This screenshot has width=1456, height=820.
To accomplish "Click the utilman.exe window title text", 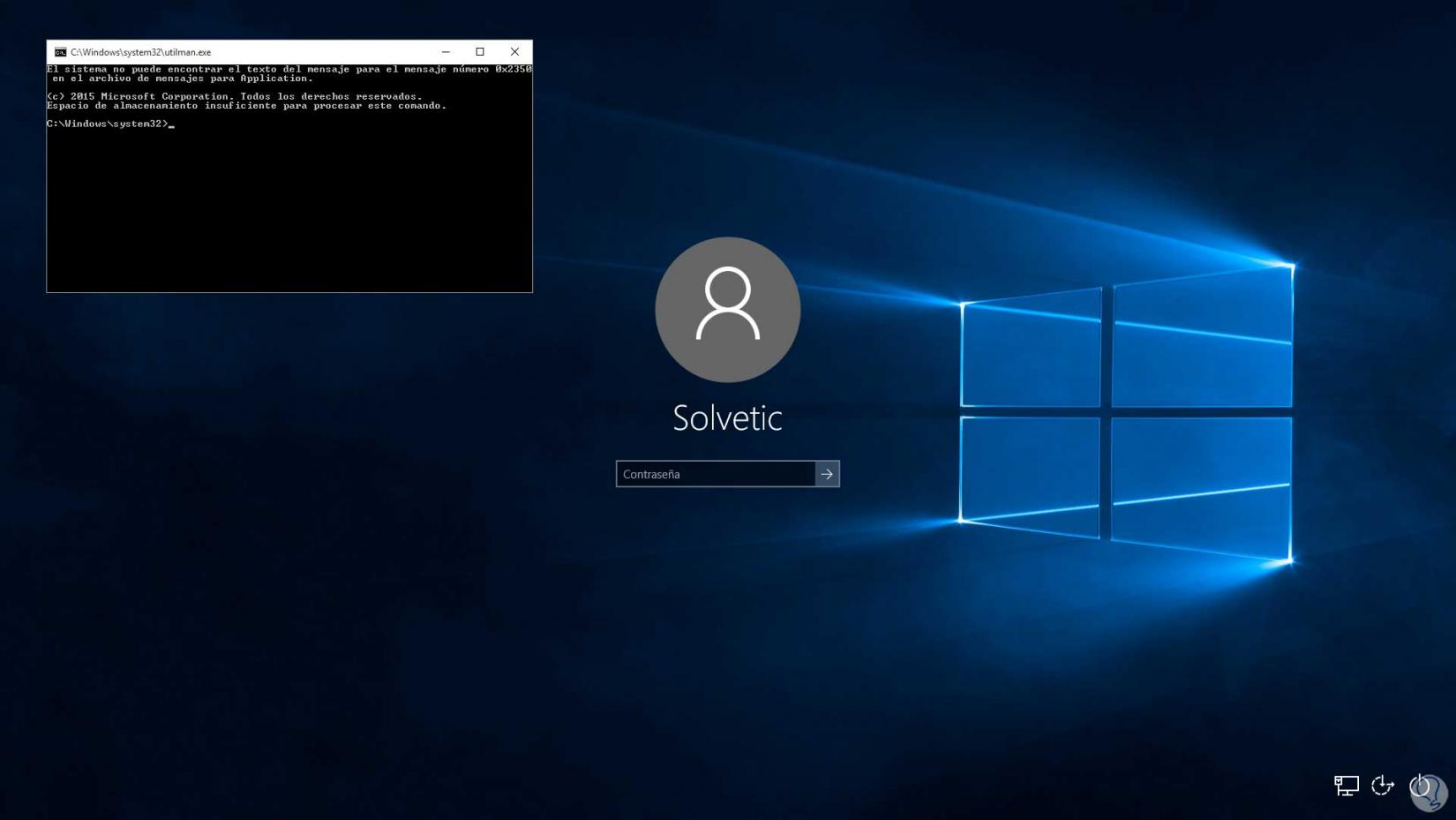I will click(141, 52).
